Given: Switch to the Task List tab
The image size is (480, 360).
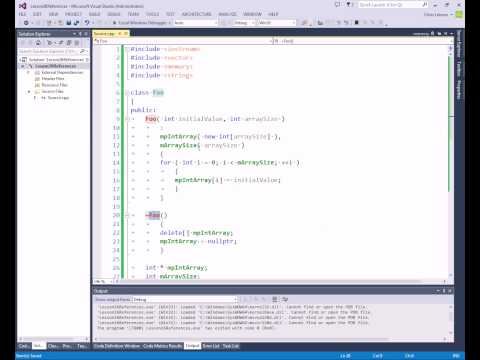Looking at the screenshot, I should tap(231, 346).
